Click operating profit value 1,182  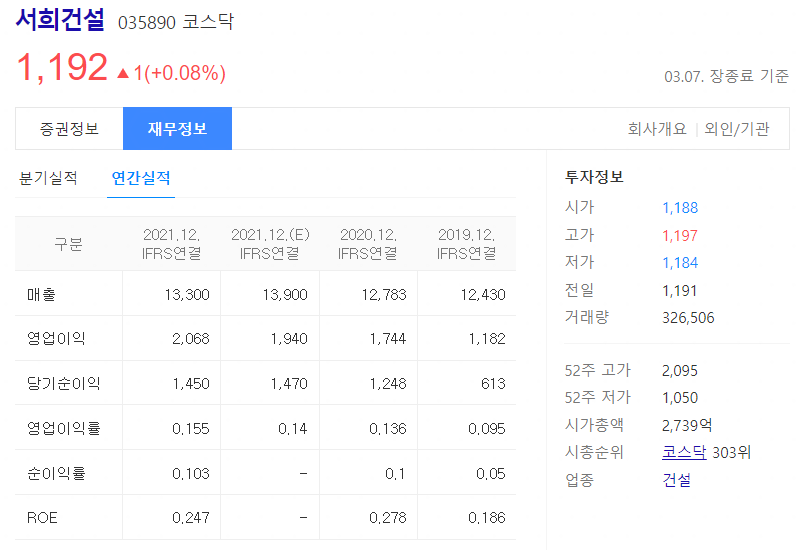[x=487, y=339]
